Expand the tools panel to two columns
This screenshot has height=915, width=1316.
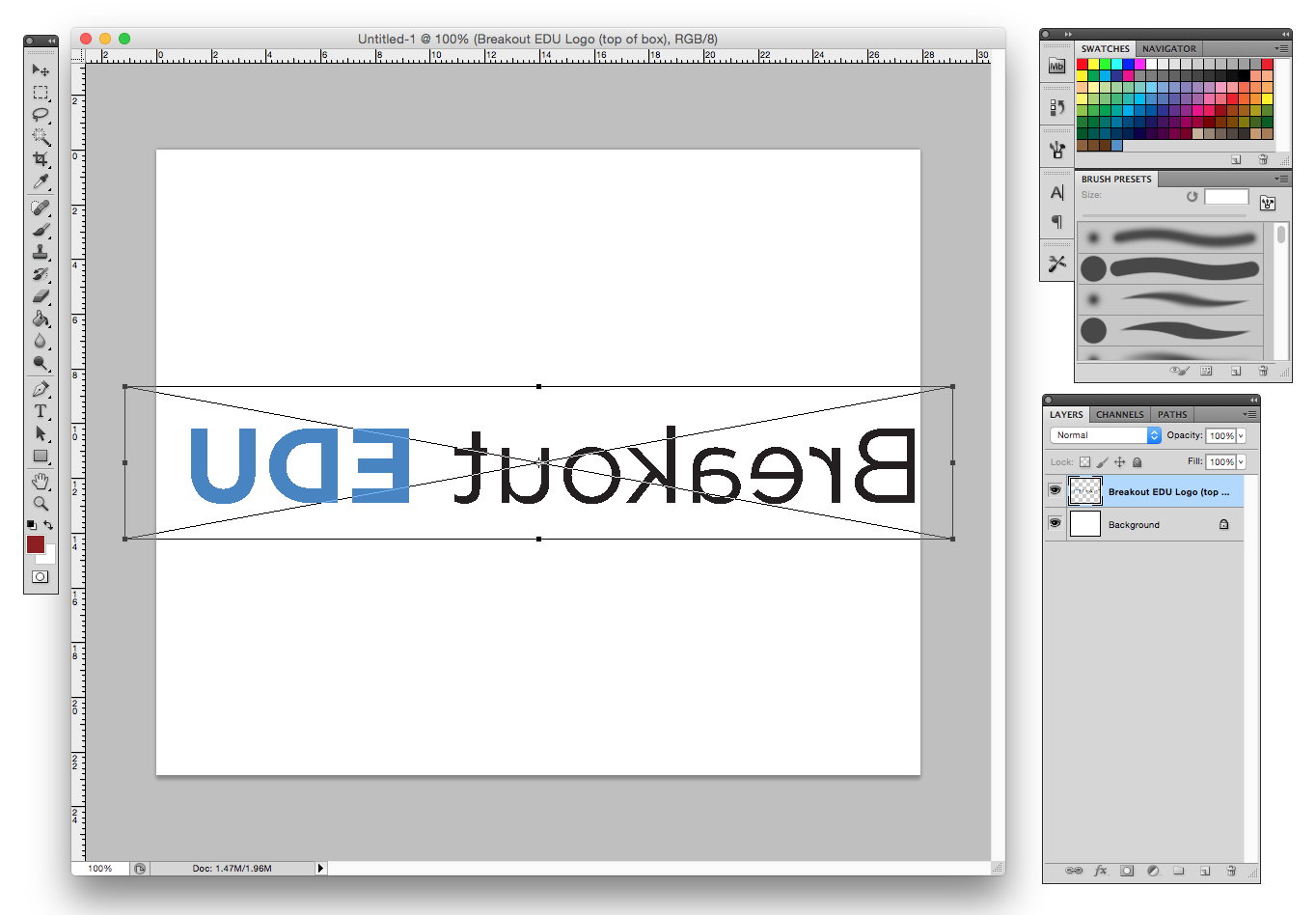point(50,41)
